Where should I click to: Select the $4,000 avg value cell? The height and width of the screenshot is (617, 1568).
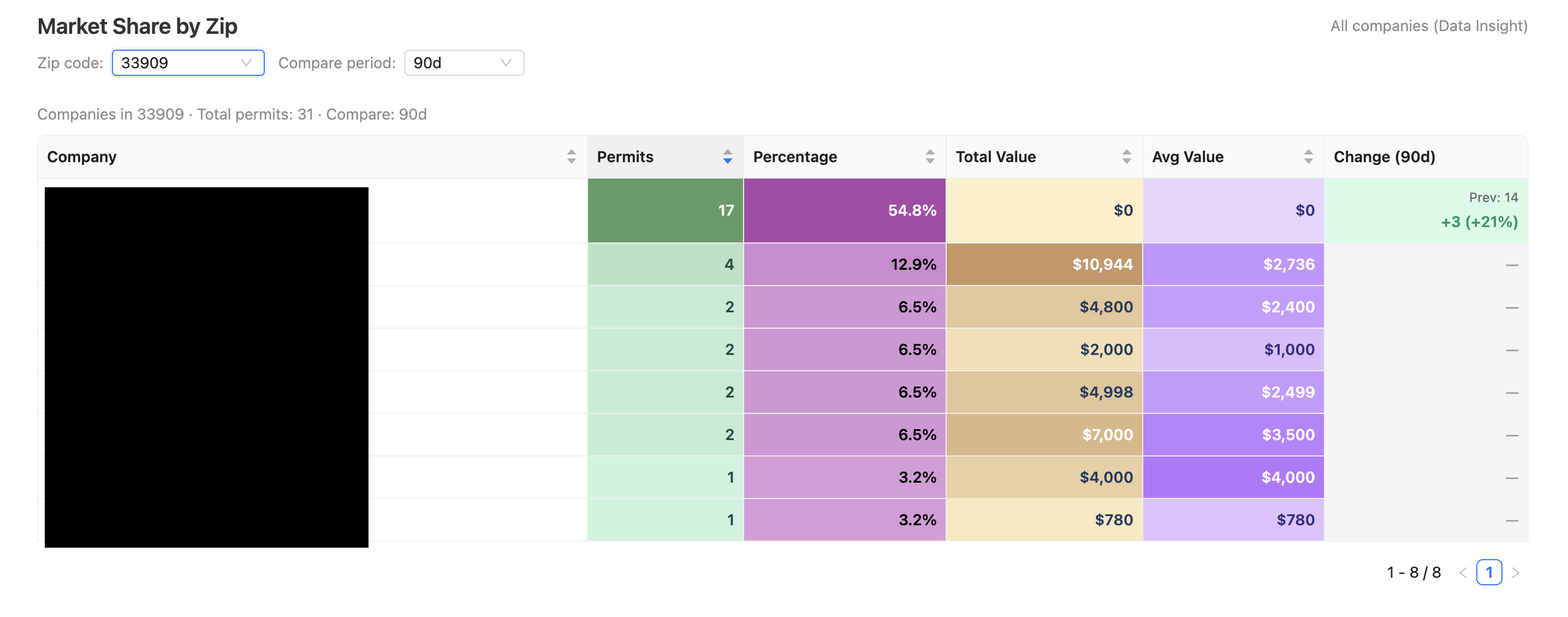[x=1233, y=477]
